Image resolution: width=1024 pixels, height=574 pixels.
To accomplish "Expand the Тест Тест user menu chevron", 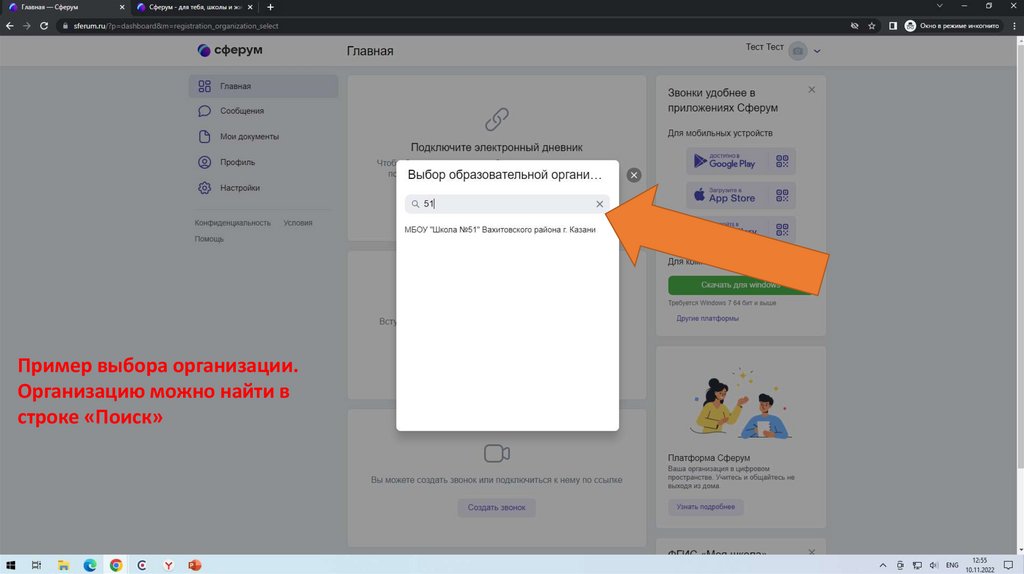I will tap(816, 51).
